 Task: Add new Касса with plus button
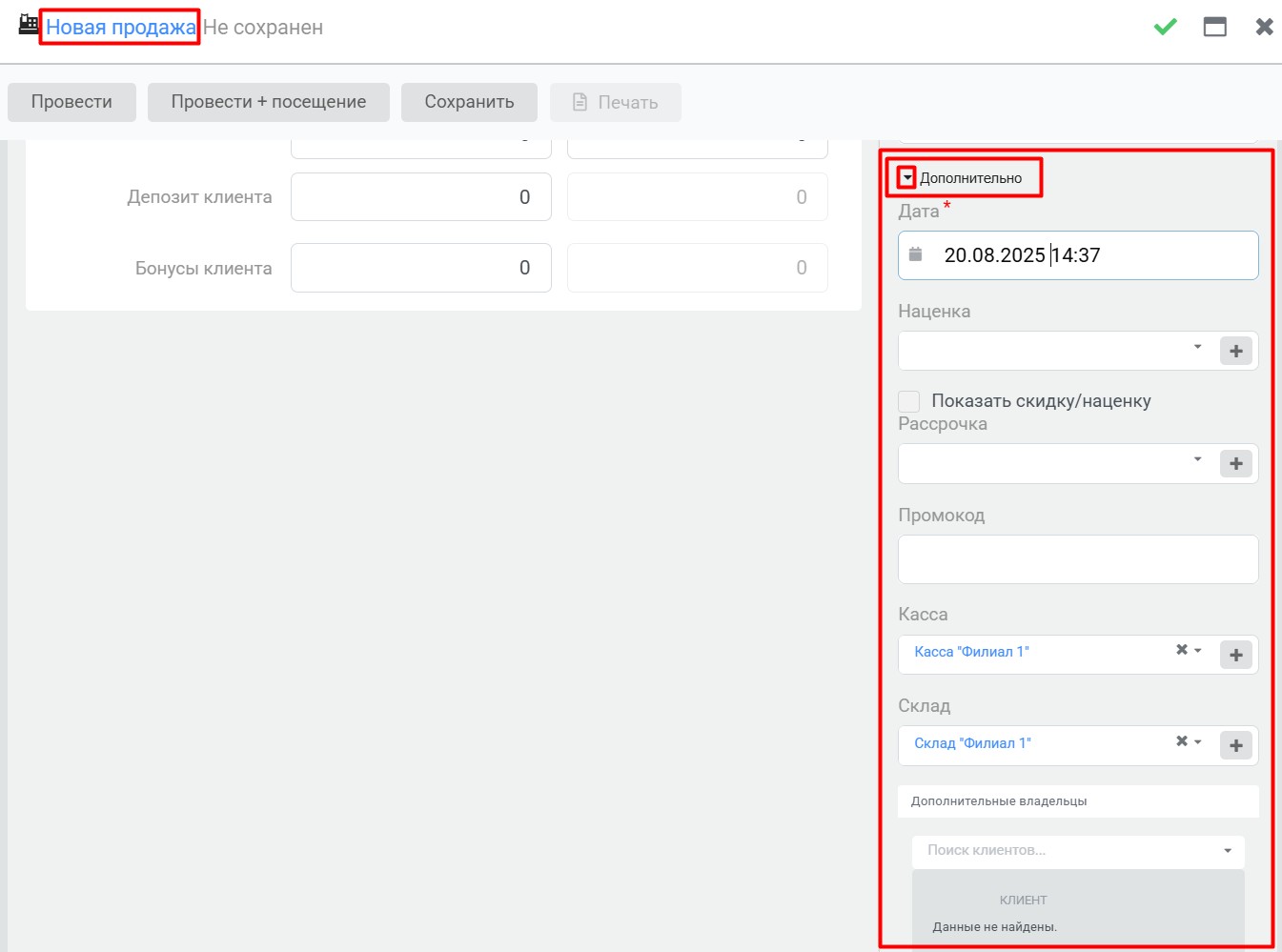(1236, 655)
